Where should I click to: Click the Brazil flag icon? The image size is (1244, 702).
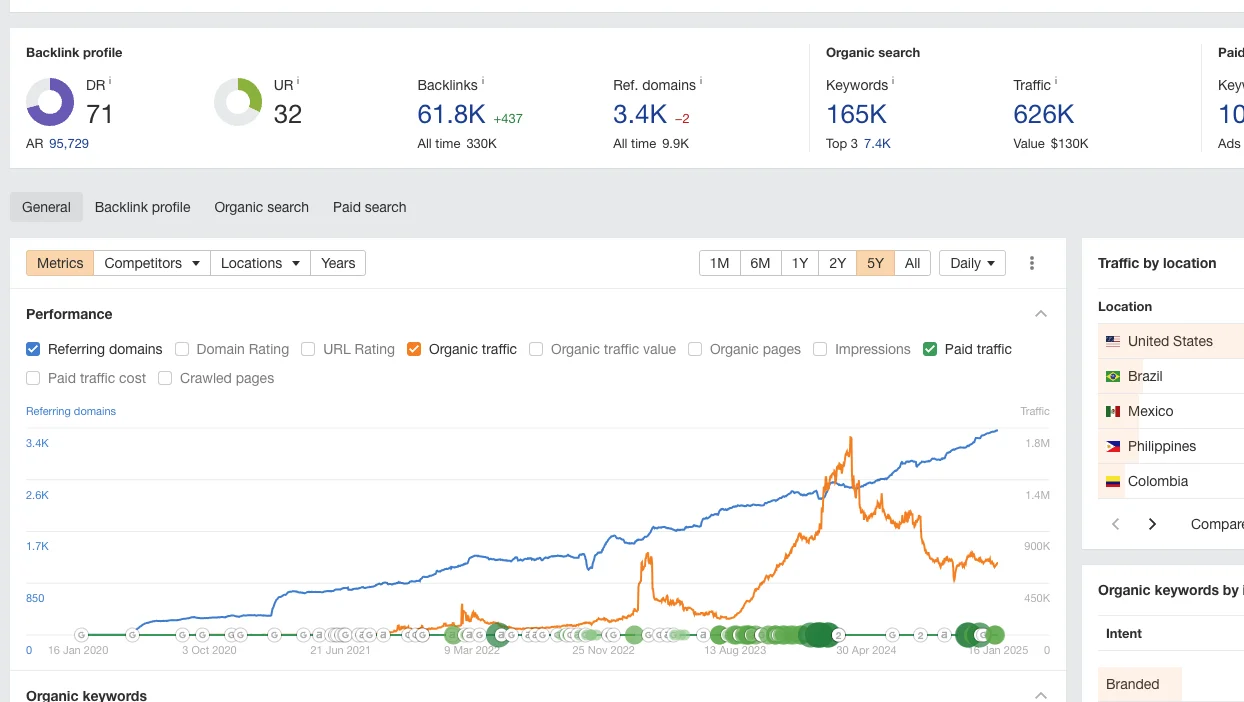point(1112,376)
